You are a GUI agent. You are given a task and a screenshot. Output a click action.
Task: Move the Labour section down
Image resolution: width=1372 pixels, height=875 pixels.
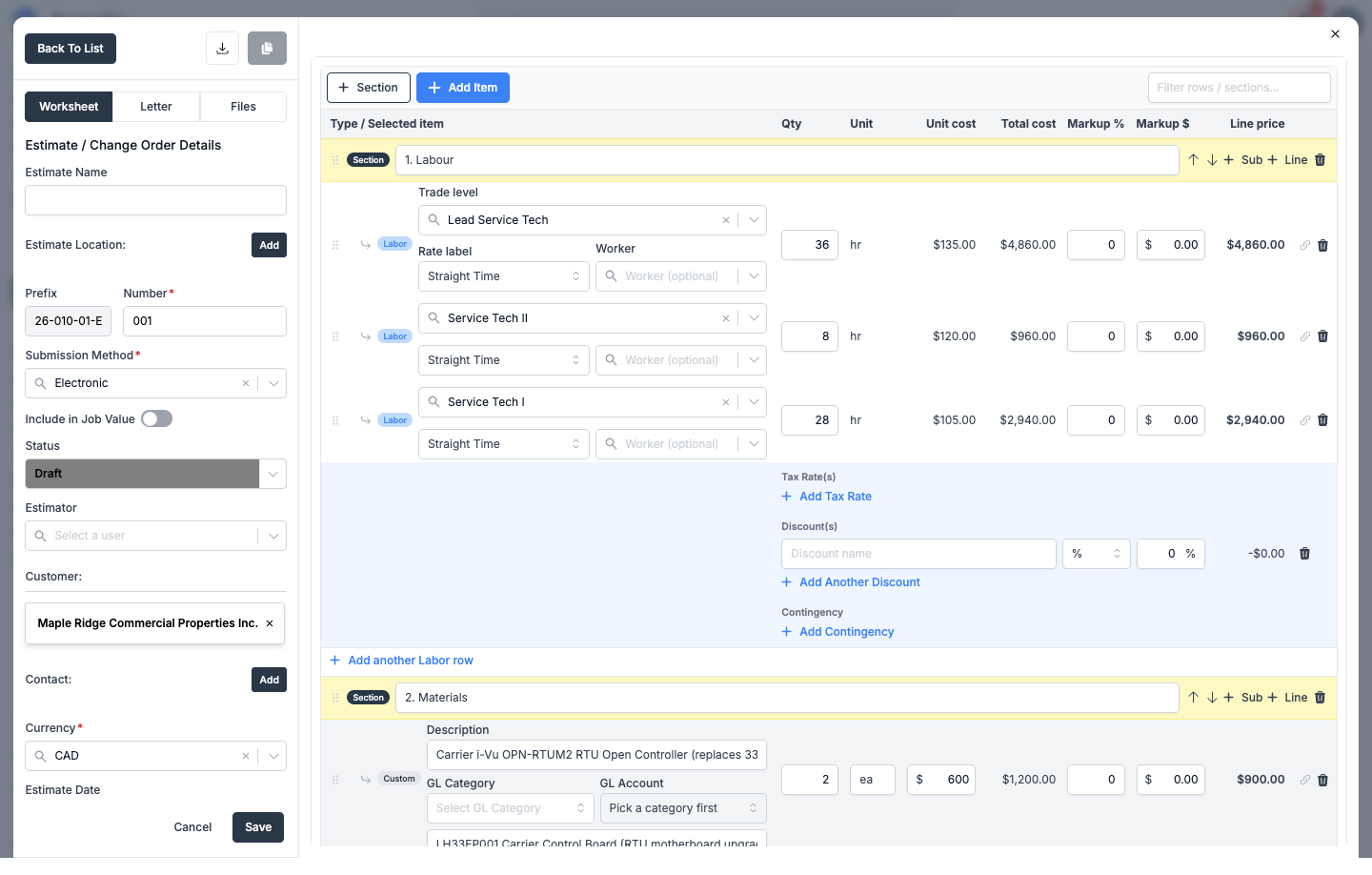click(1212, 160)
